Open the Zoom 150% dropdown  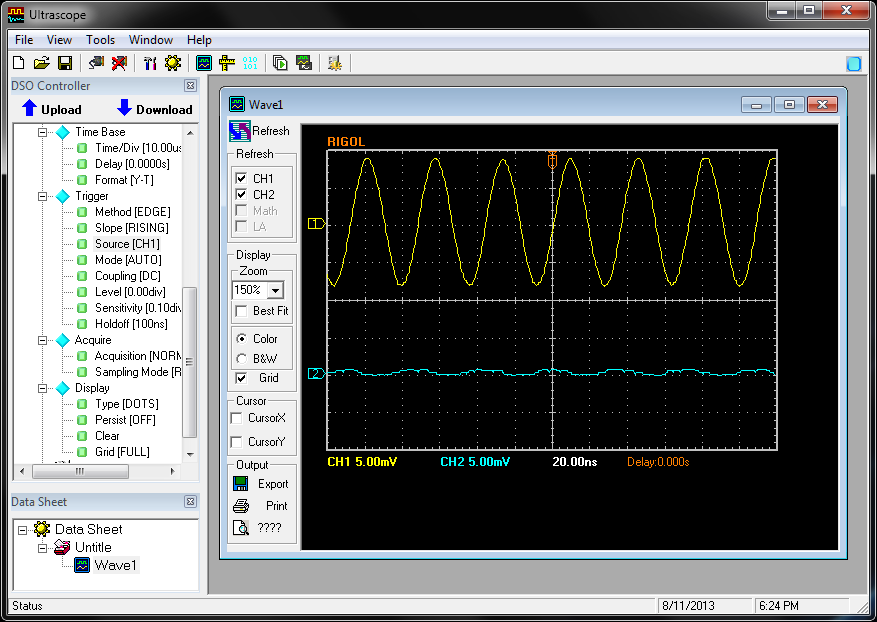(x=276, y=290)
